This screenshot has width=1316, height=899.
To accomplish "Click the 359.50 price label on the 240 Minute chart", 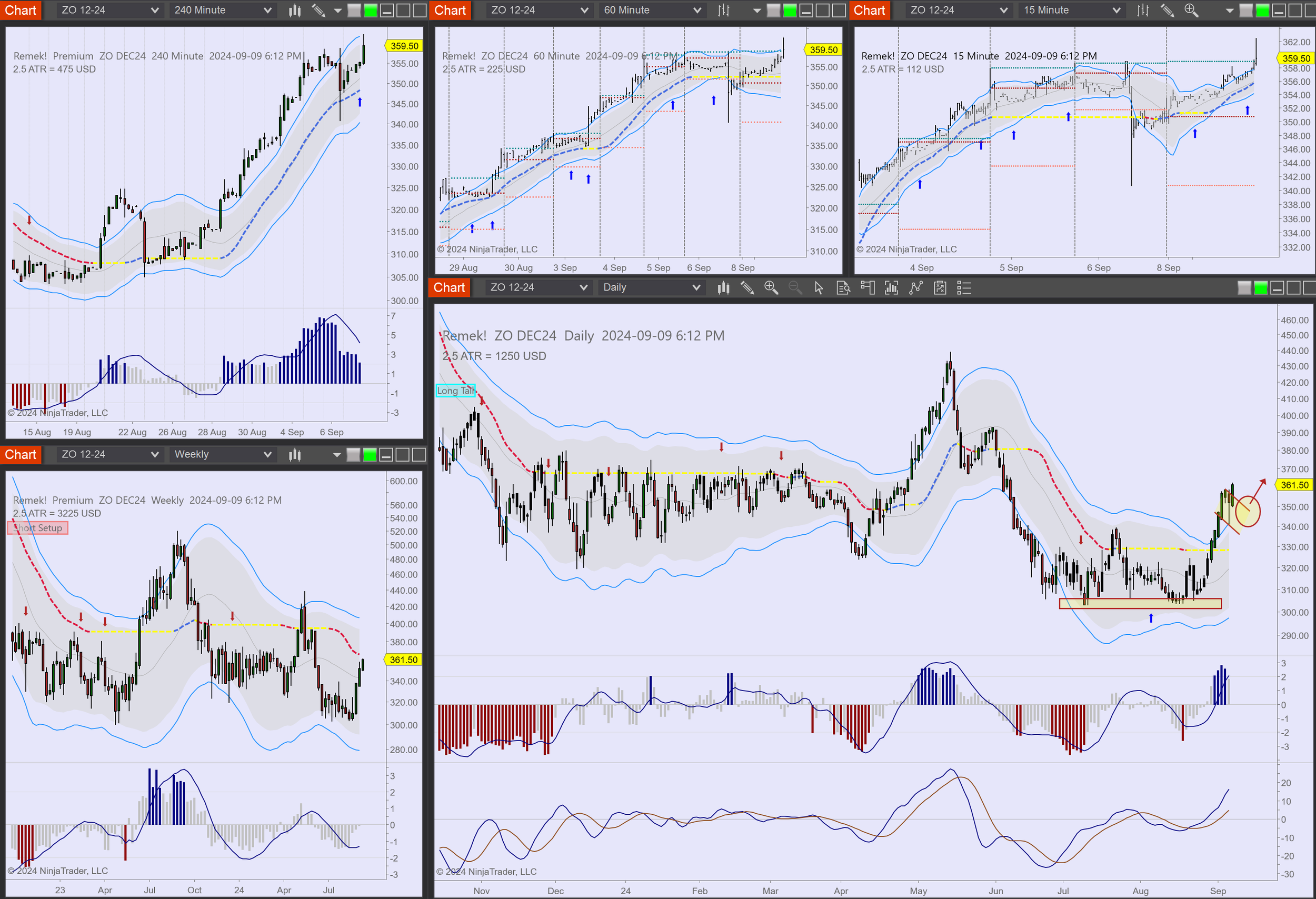I will click(x=404, y=46).
